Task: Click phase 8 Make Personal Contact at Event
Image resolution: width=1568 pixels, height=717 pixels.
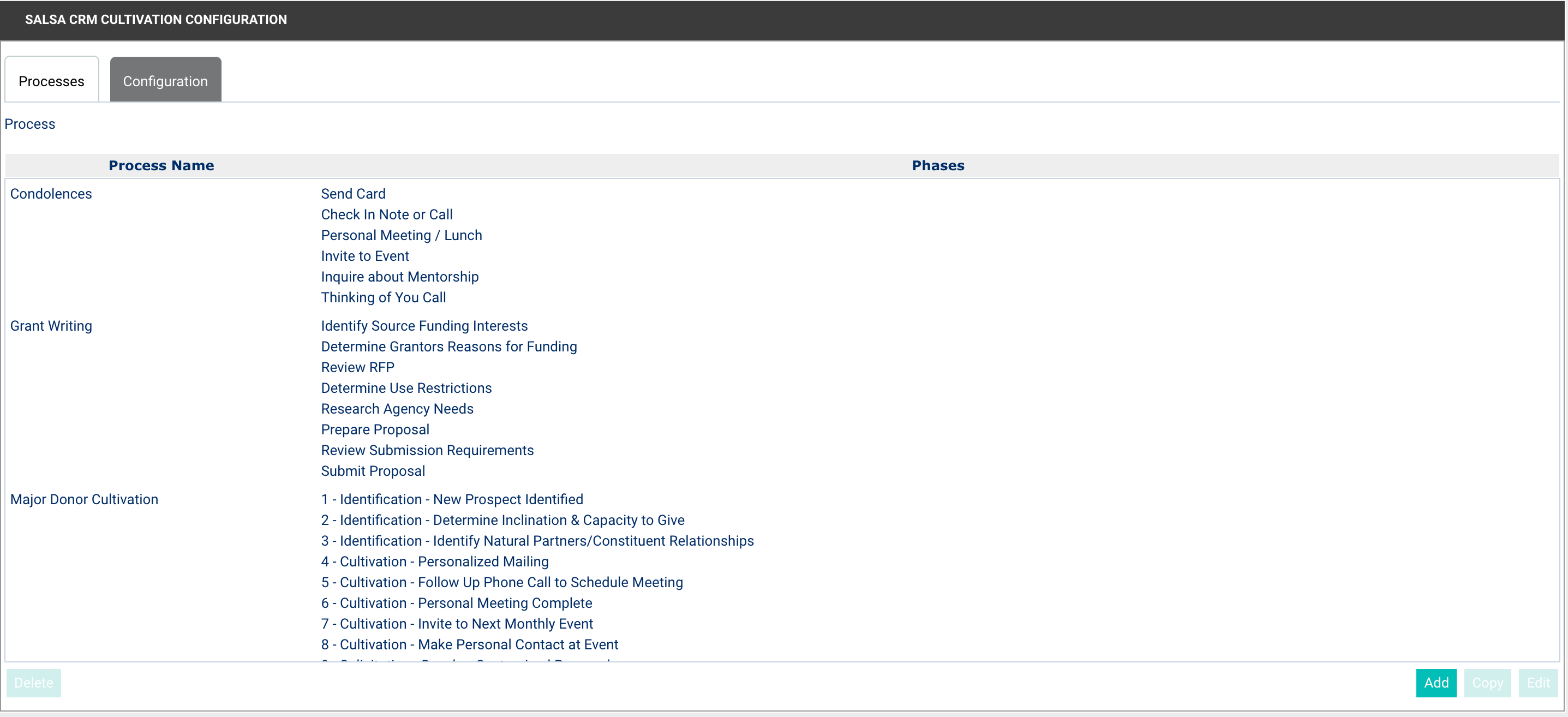Action: tap(469, 644)
